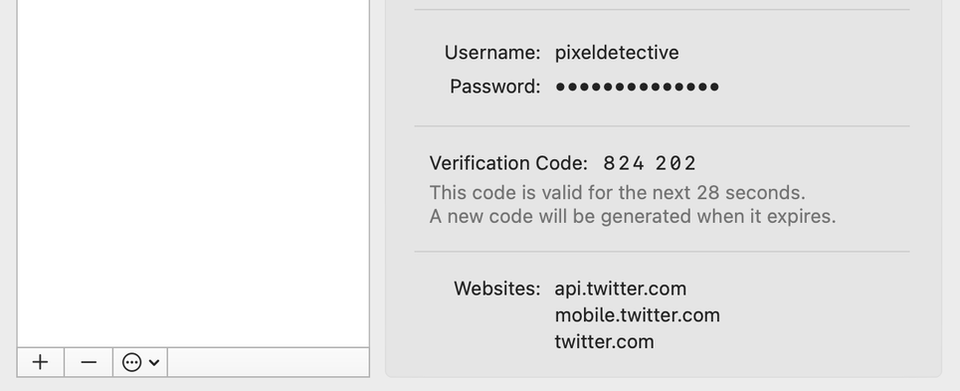Open the twitter.com website entry
Screen dimensions: 960x391
[x=604, y=341]
